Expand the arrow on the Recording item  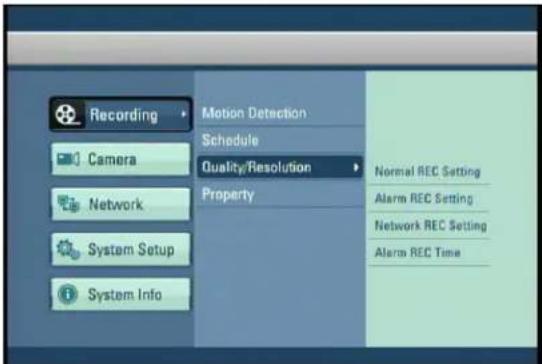coord(184,114)
